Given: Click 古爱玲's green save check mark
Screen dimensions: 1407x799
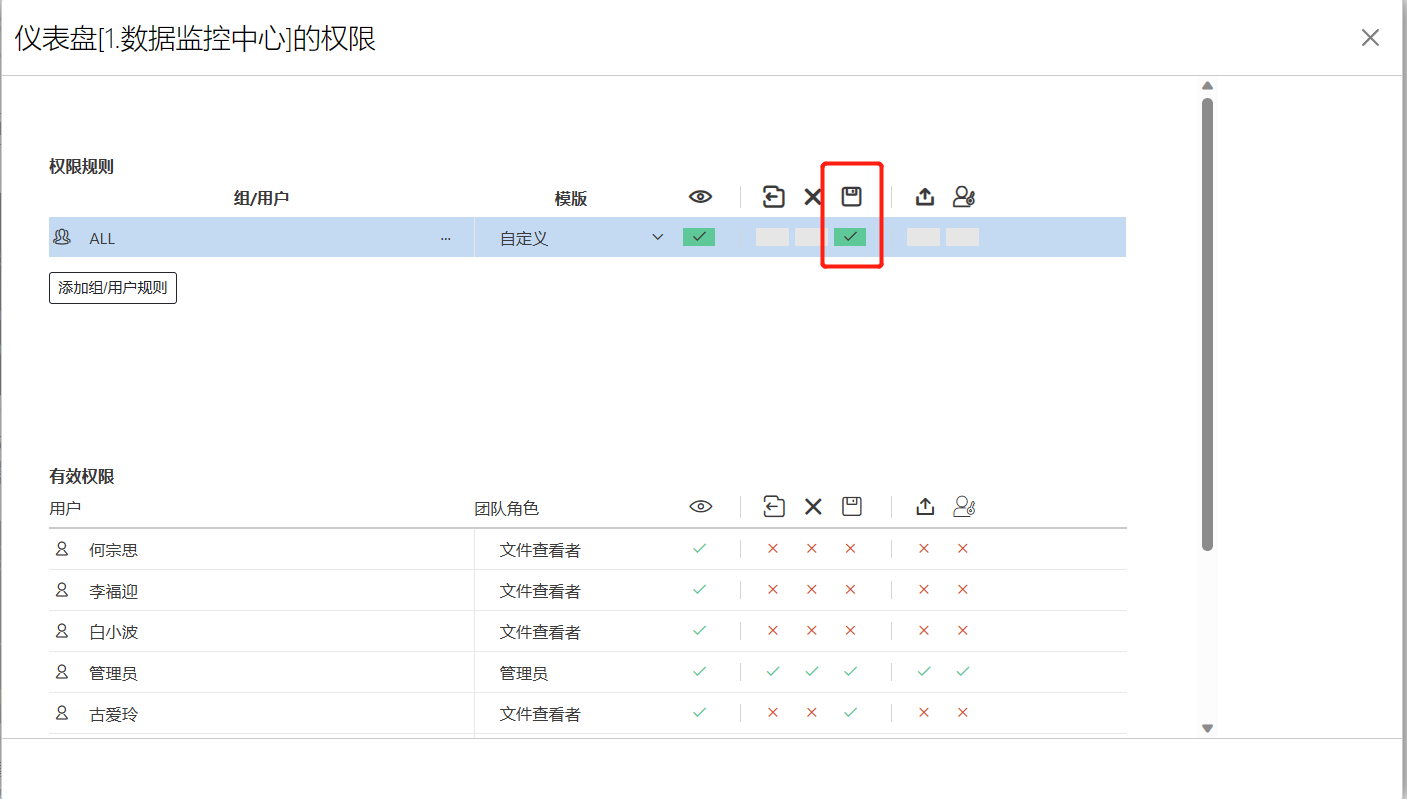Looking at the screenshot, I should point(850,712).
